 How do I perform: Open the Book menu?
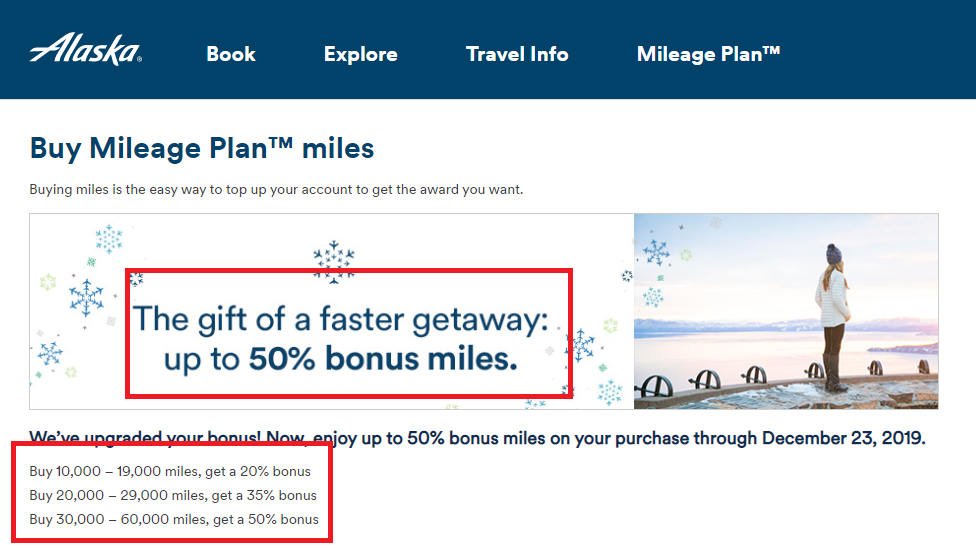pos(231,54)
